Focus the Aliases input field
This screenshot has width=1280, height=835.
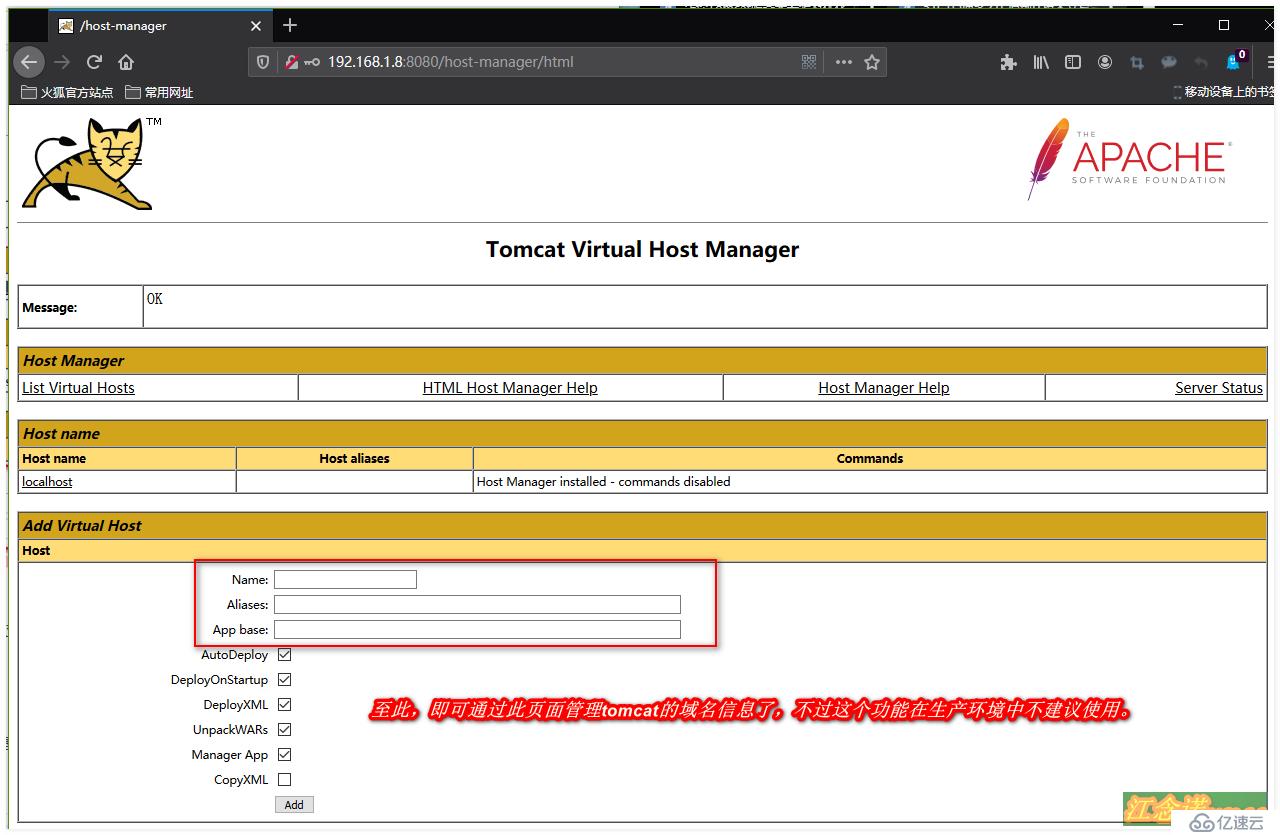478,604
